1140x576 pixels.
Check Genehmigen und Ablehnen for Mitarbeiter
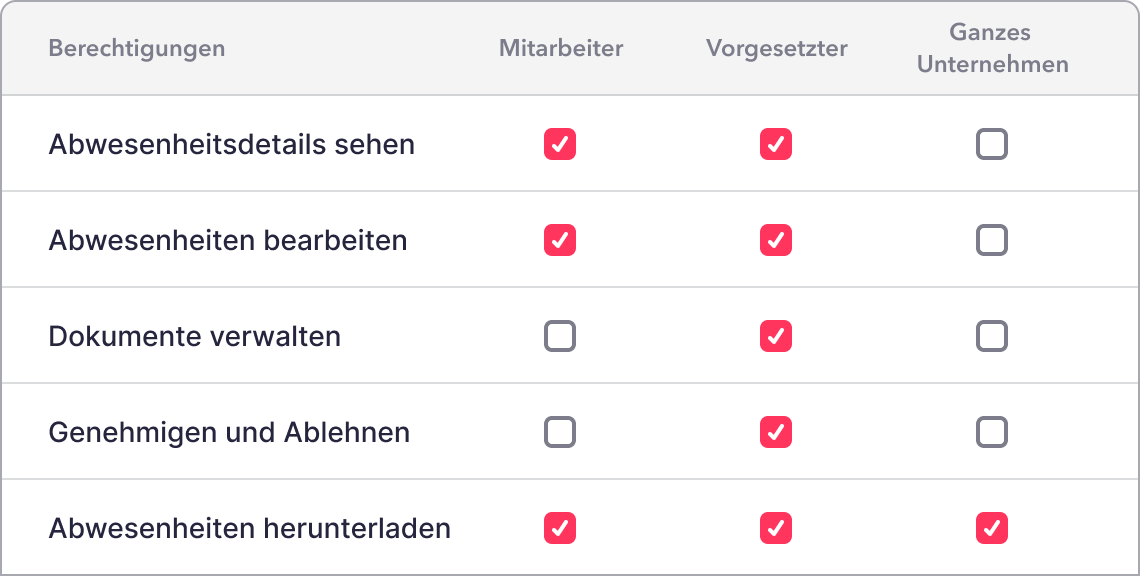(x=560, y=433)
